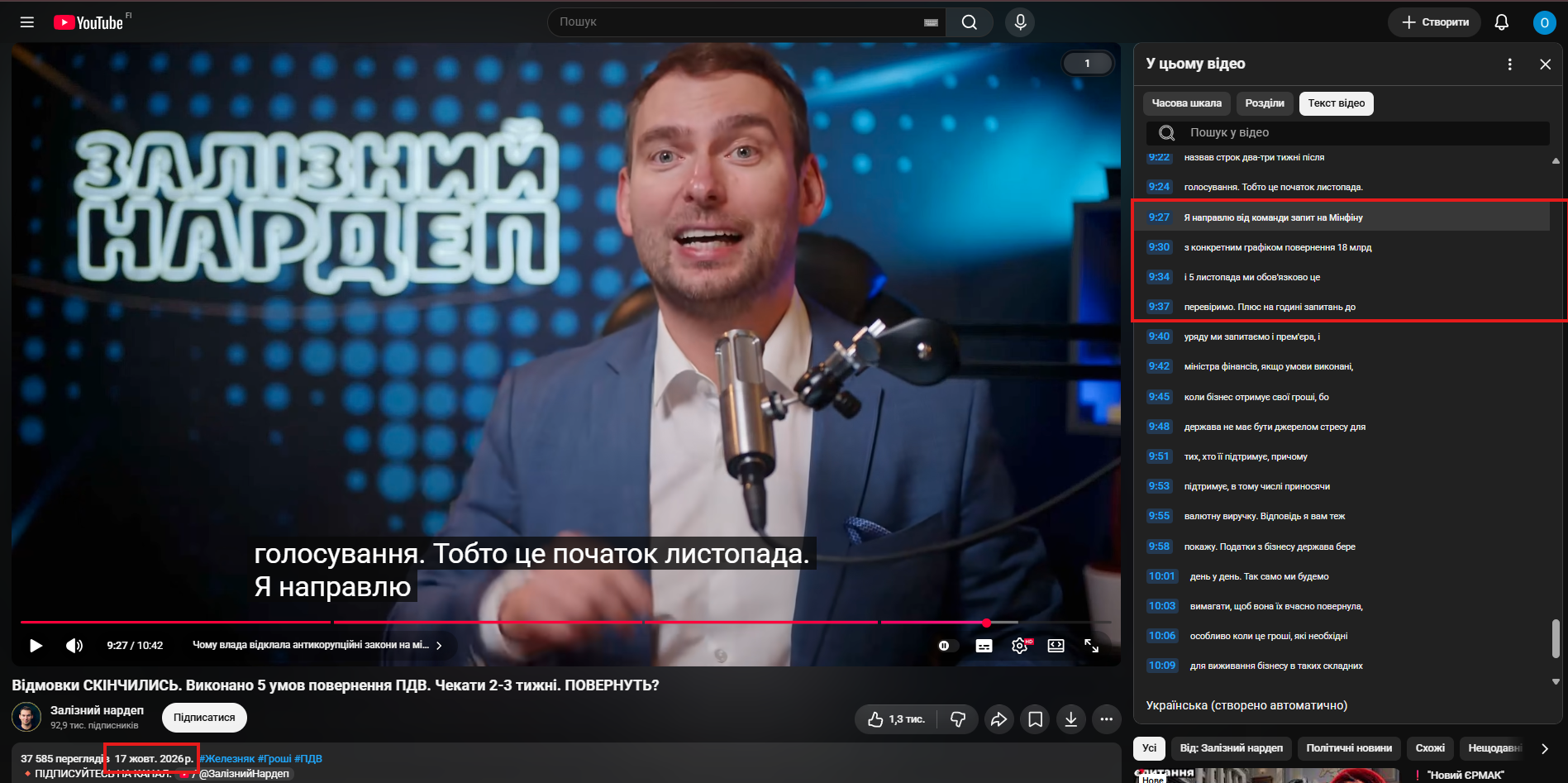Mute the video volume
Screen dimensions: 1568x783
pyautogui.click(x=74, y=646)
